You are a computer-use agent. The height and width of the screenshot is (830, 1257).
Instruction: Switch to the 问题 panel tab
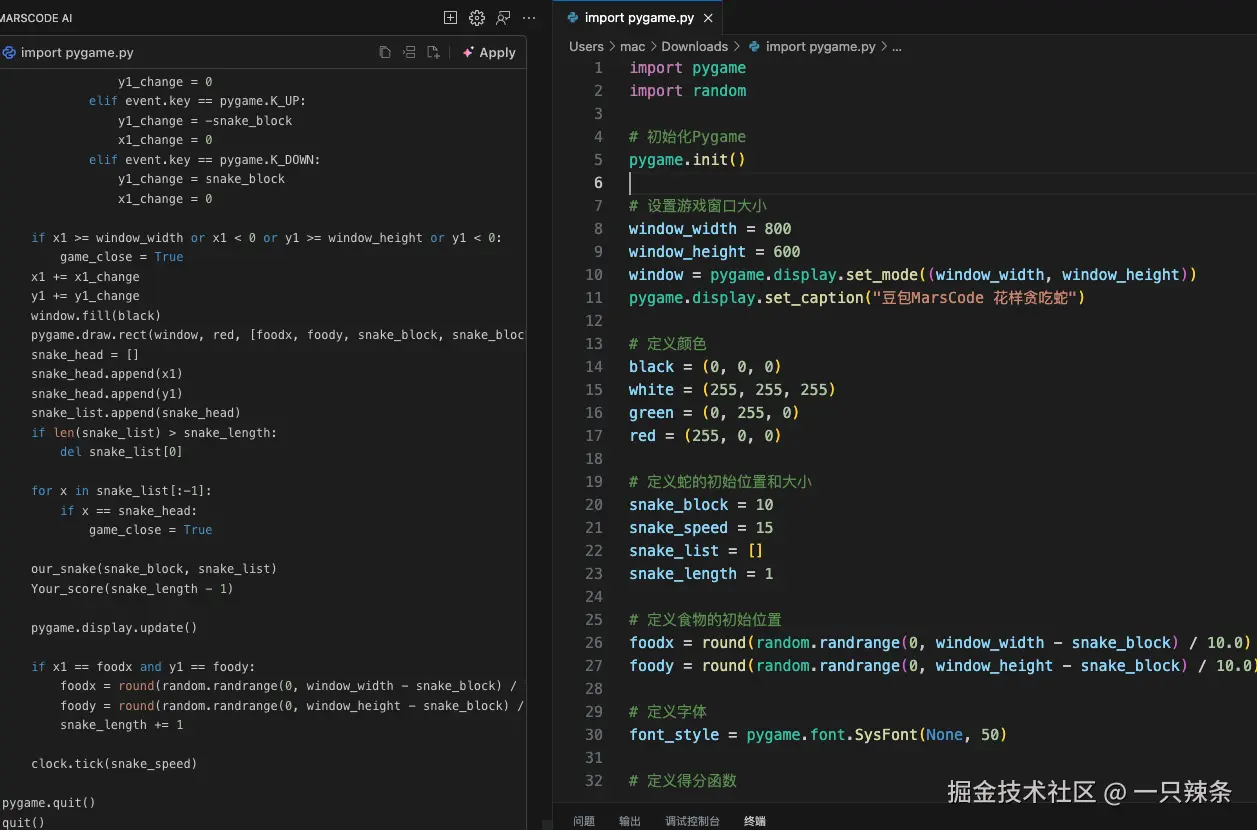point(584,821)
